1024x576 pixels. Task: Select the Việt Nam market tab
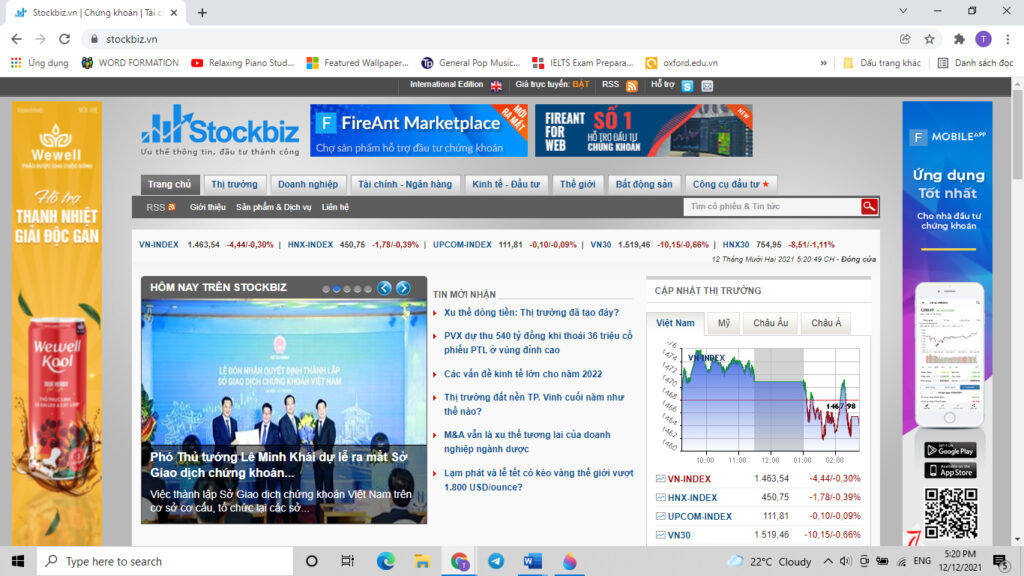(675, 323)
